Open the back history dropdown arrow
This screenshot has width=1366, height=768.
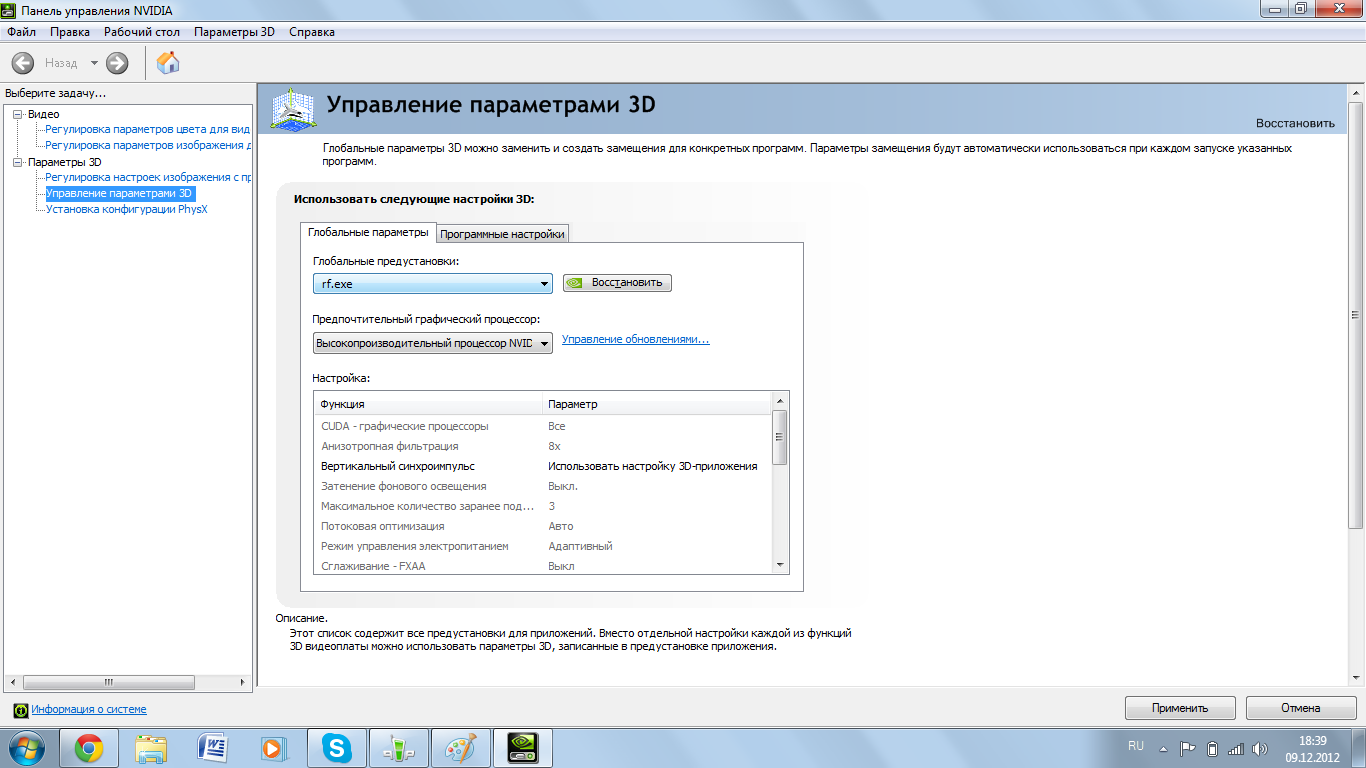(x=94, y=63)
